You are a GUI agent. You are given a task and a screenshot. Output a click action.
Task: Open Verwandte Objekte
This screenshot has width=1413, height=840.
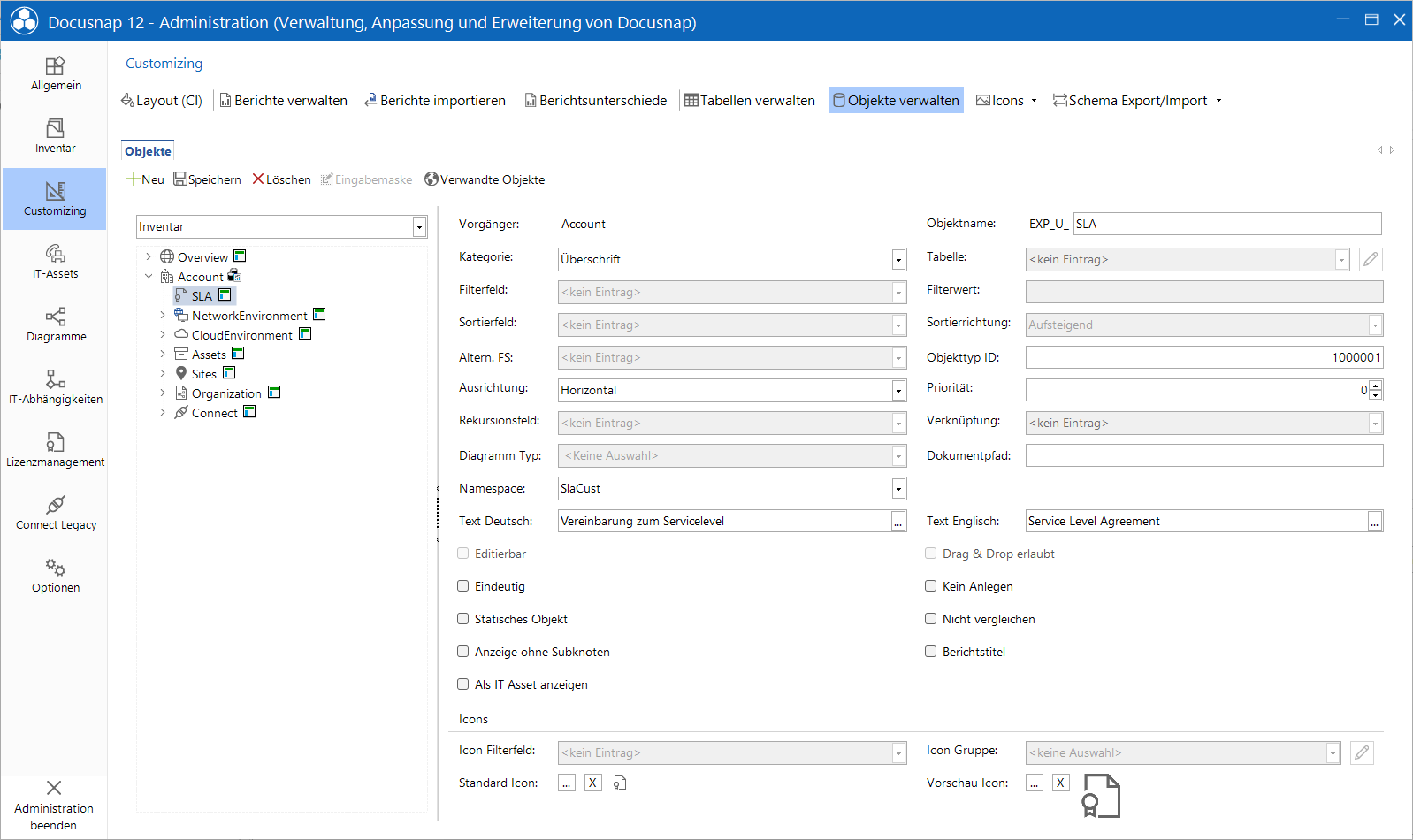[x=485, y=179]
